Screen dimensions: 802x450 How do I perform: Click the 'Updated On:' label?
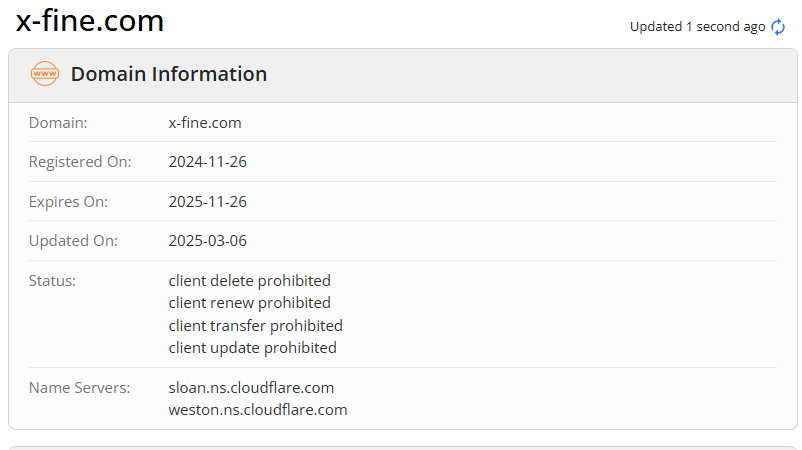tap(73, 240)
